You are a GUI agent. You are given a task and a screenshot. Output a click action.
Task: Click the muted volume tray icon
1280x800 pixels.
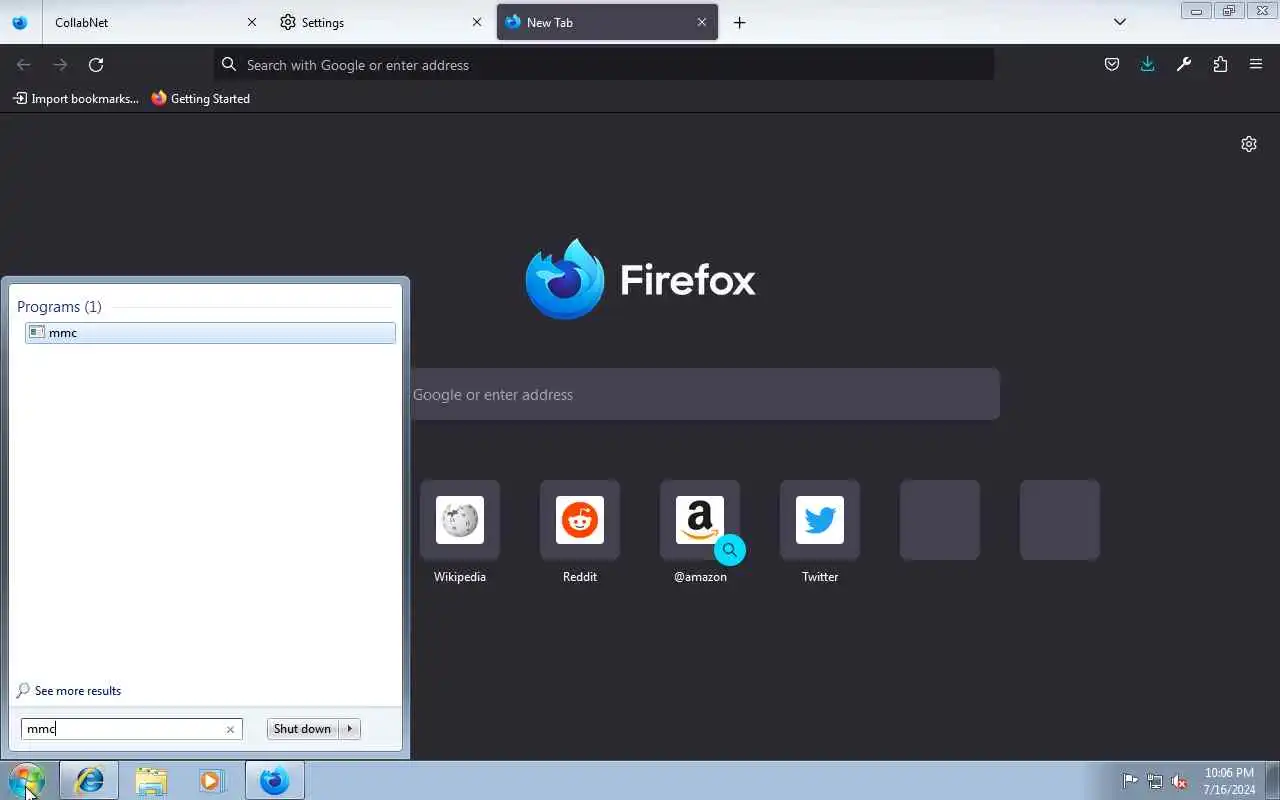(1179, 781)
